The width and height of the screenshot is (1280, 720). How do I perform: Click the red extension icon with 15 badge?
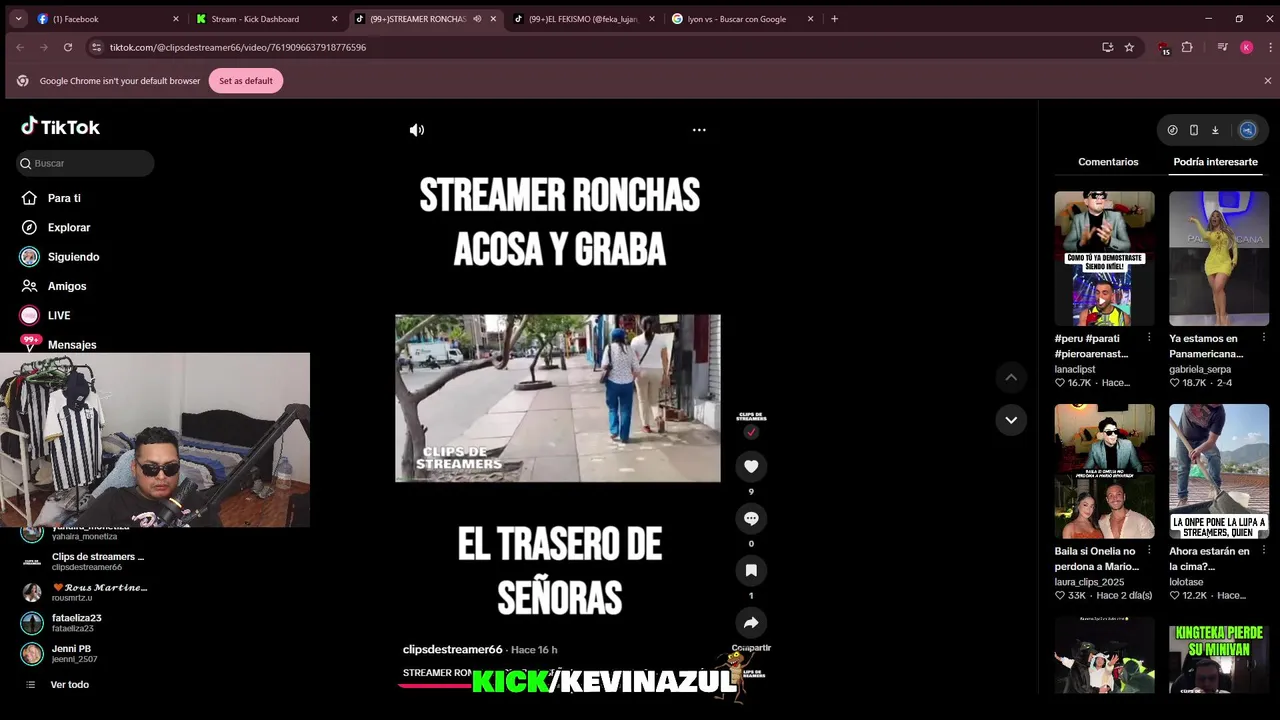pos(1162,47)
